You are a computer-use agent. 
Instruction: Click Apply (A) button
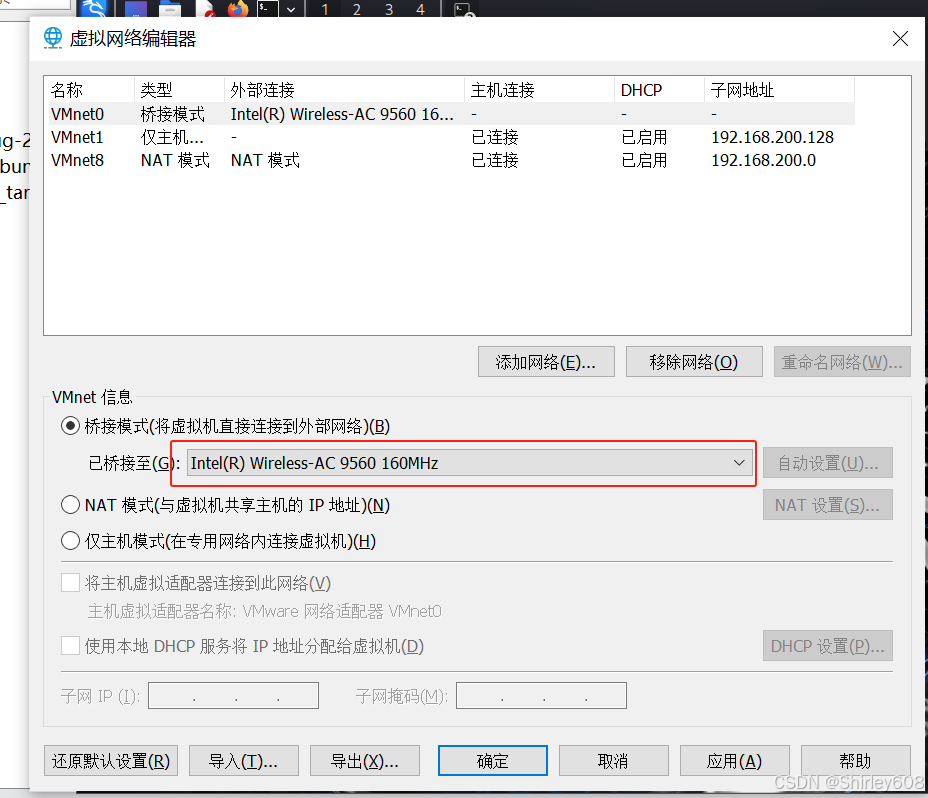(x=734, y=761)
